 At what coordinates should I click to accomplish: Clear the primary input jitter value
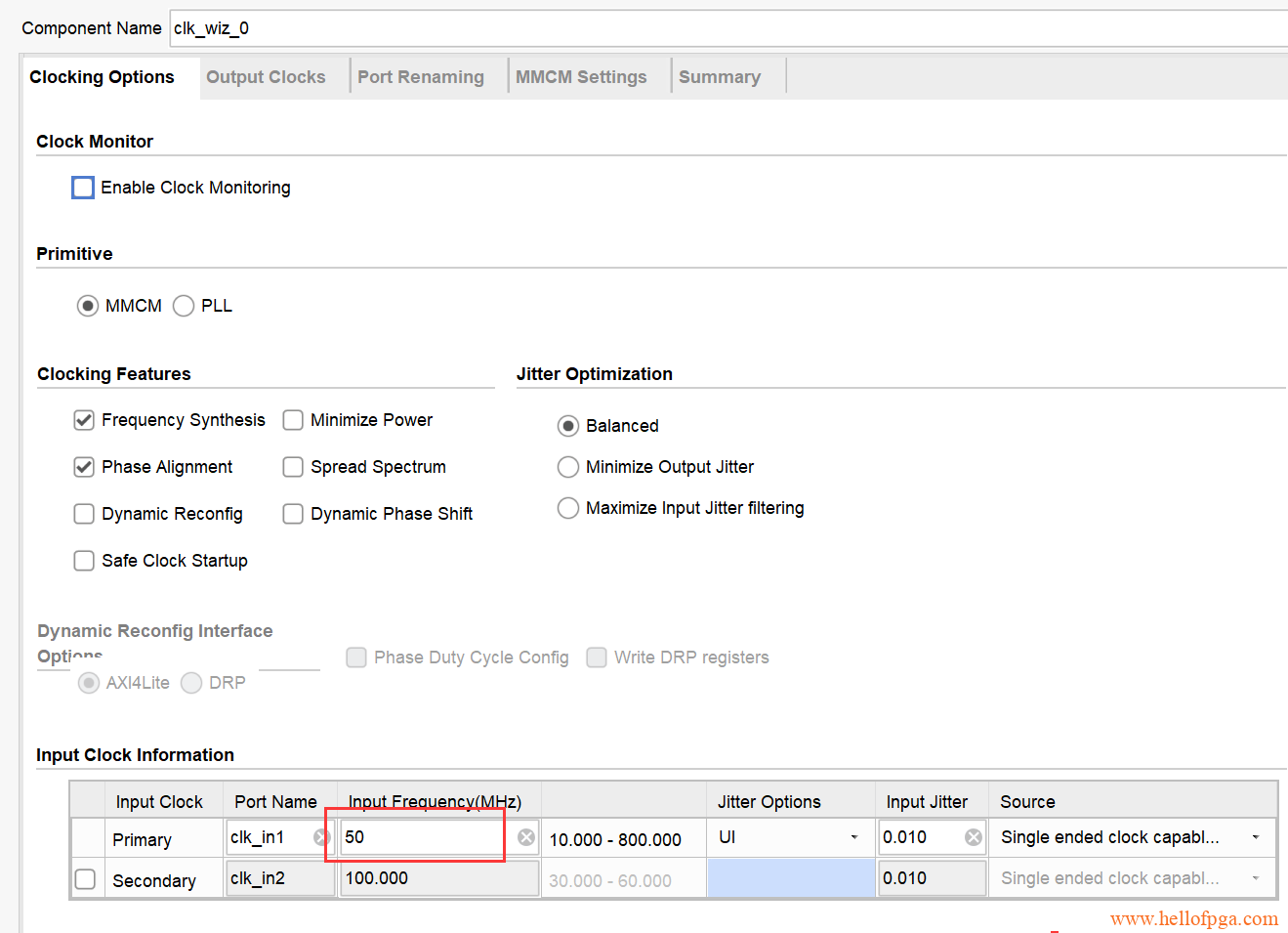pos(973,837)
